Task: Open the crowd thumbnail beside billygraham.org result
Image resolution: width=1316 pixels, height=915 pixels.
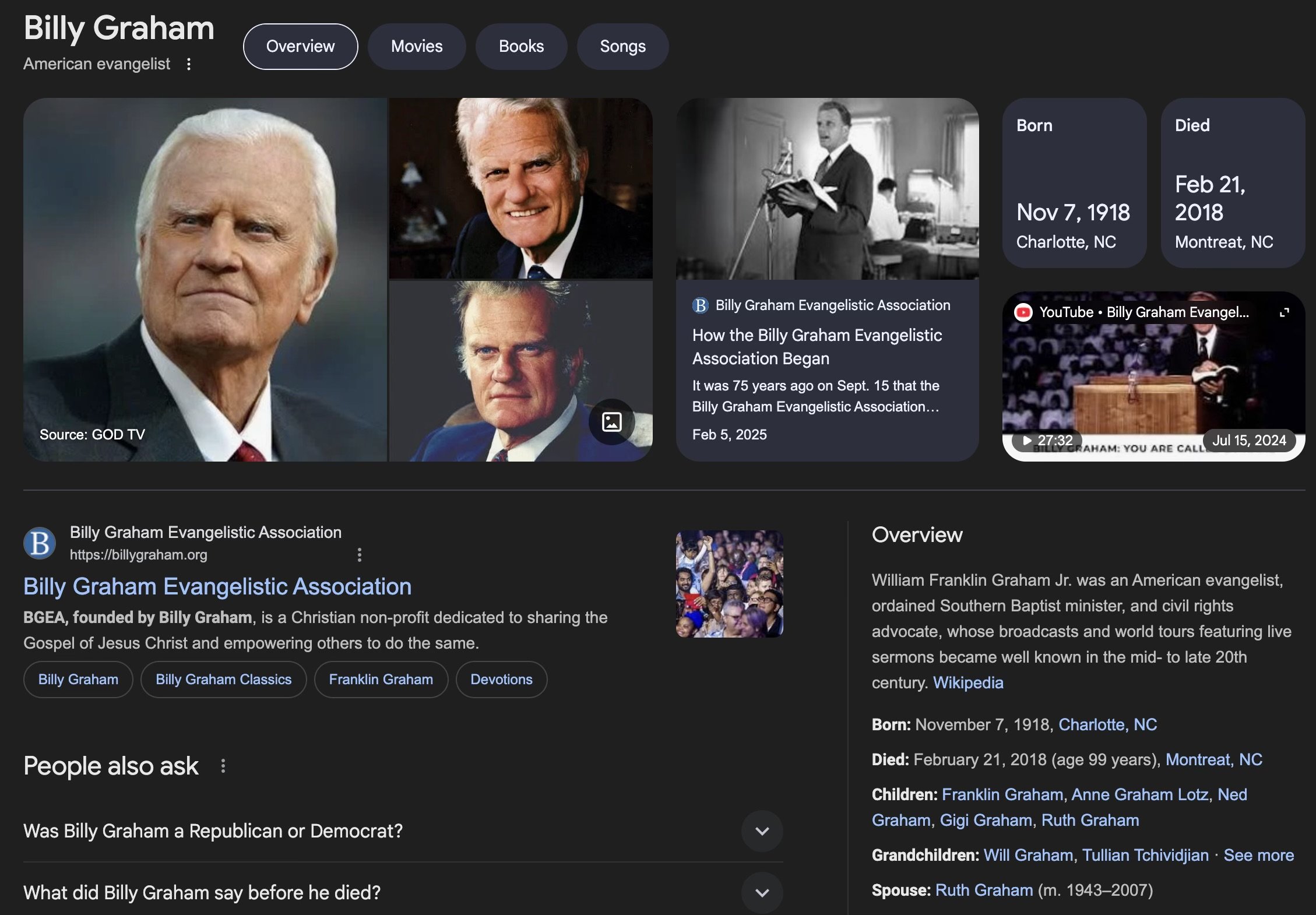Action: click(730, 584)
